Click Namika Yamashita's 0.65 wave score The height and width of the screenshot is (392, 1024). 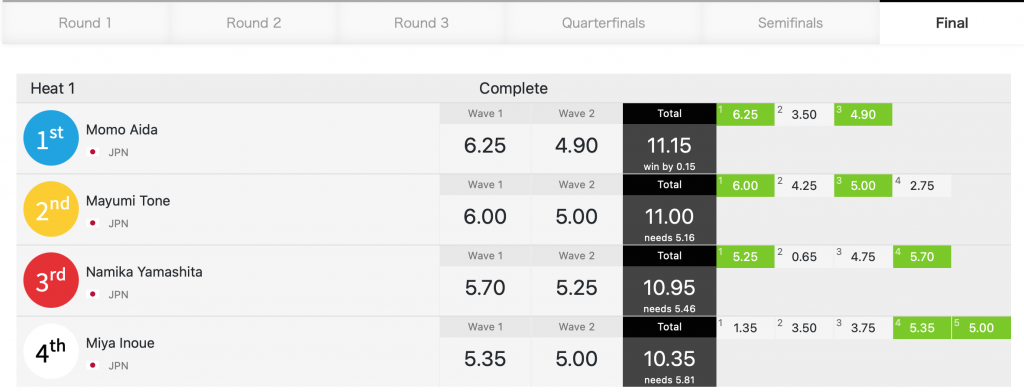804,257
